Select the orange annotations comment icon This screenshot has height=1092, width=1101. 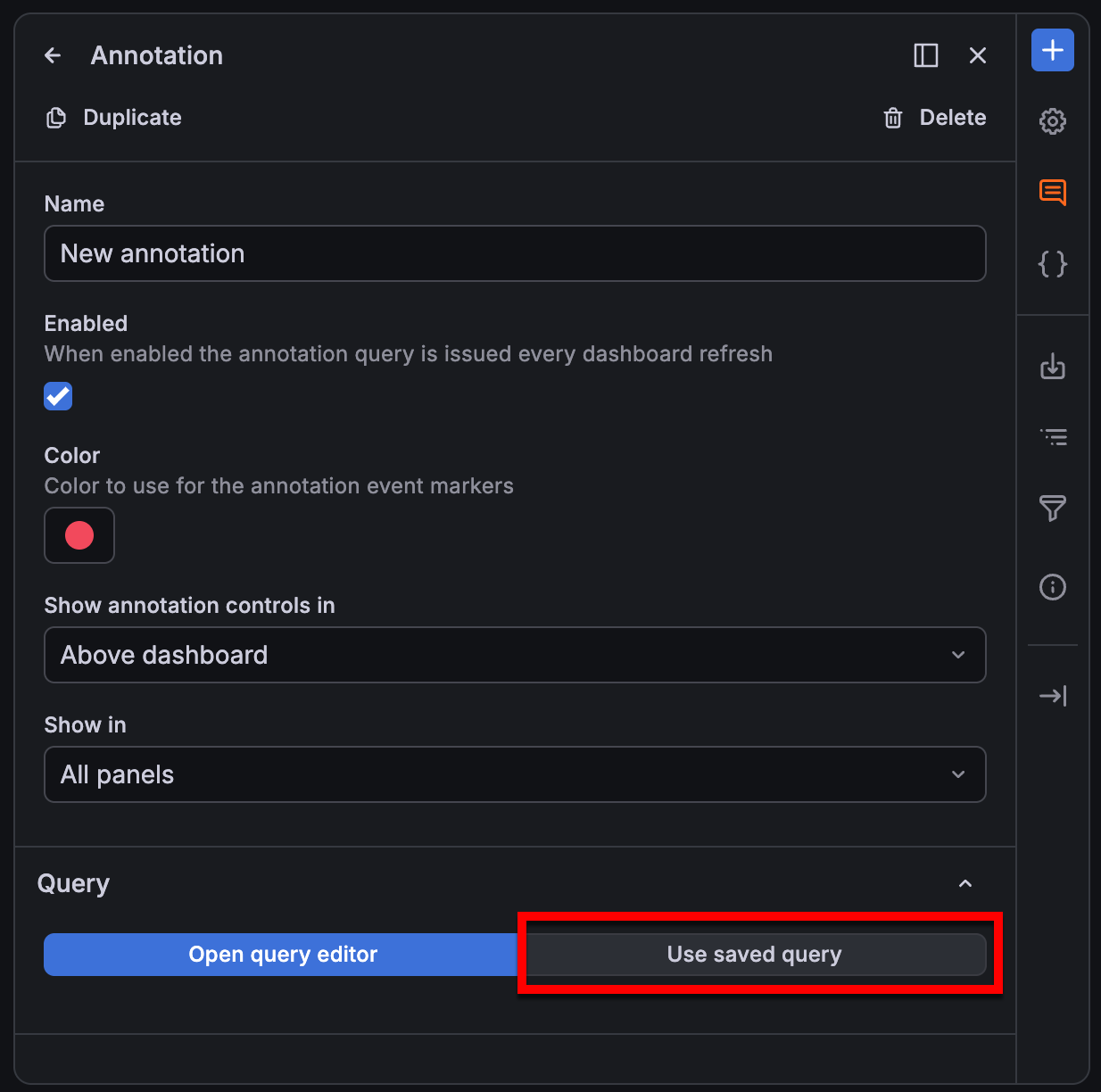pos(1053,193)
